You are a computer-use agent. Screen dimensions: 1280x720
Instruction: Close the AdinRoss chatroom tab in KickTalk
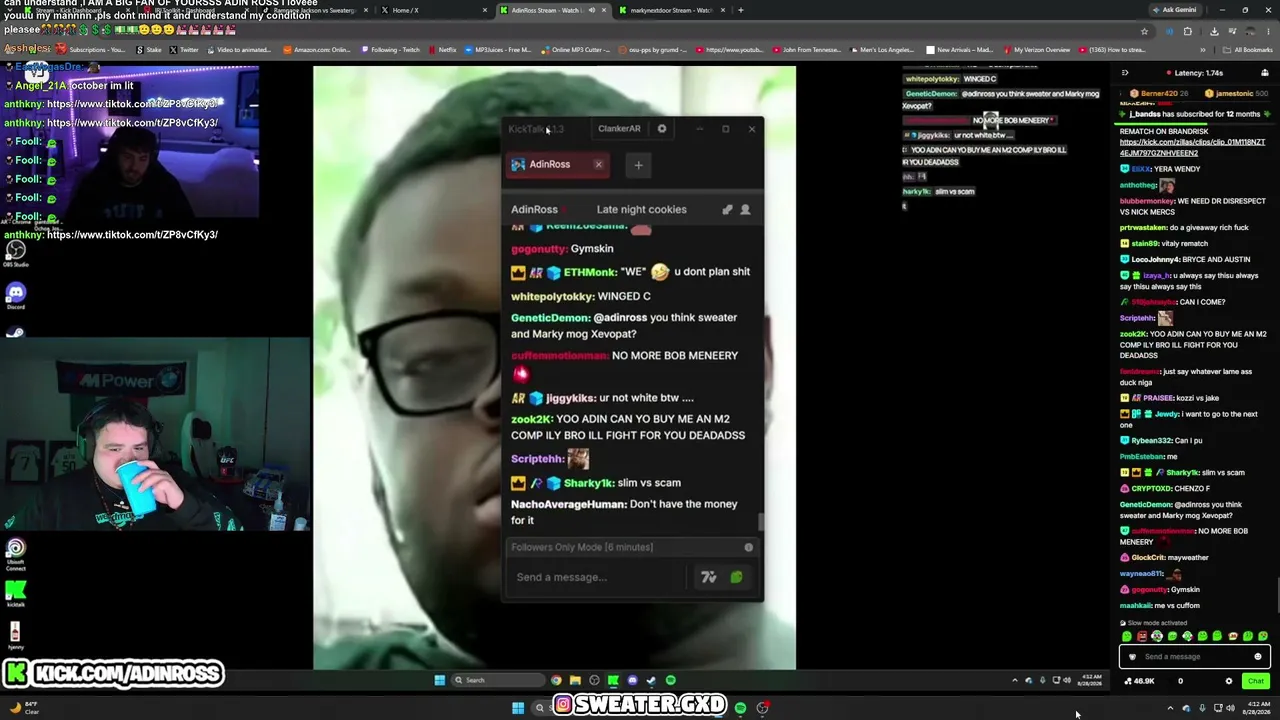[x=599, y=165]
